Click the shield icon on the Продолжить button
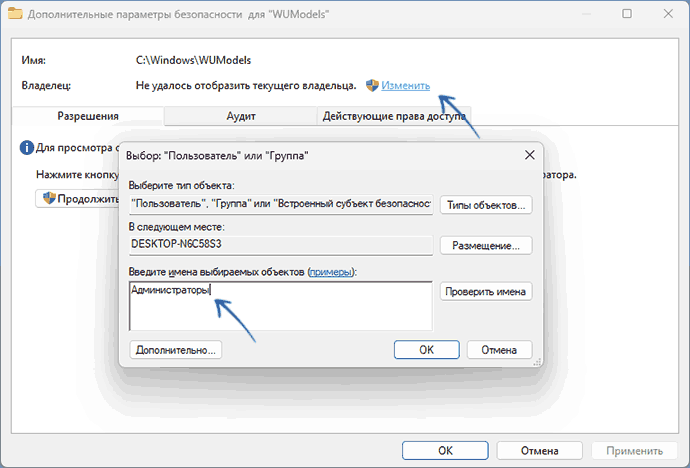The image size is (690, 468). (47, 198)
